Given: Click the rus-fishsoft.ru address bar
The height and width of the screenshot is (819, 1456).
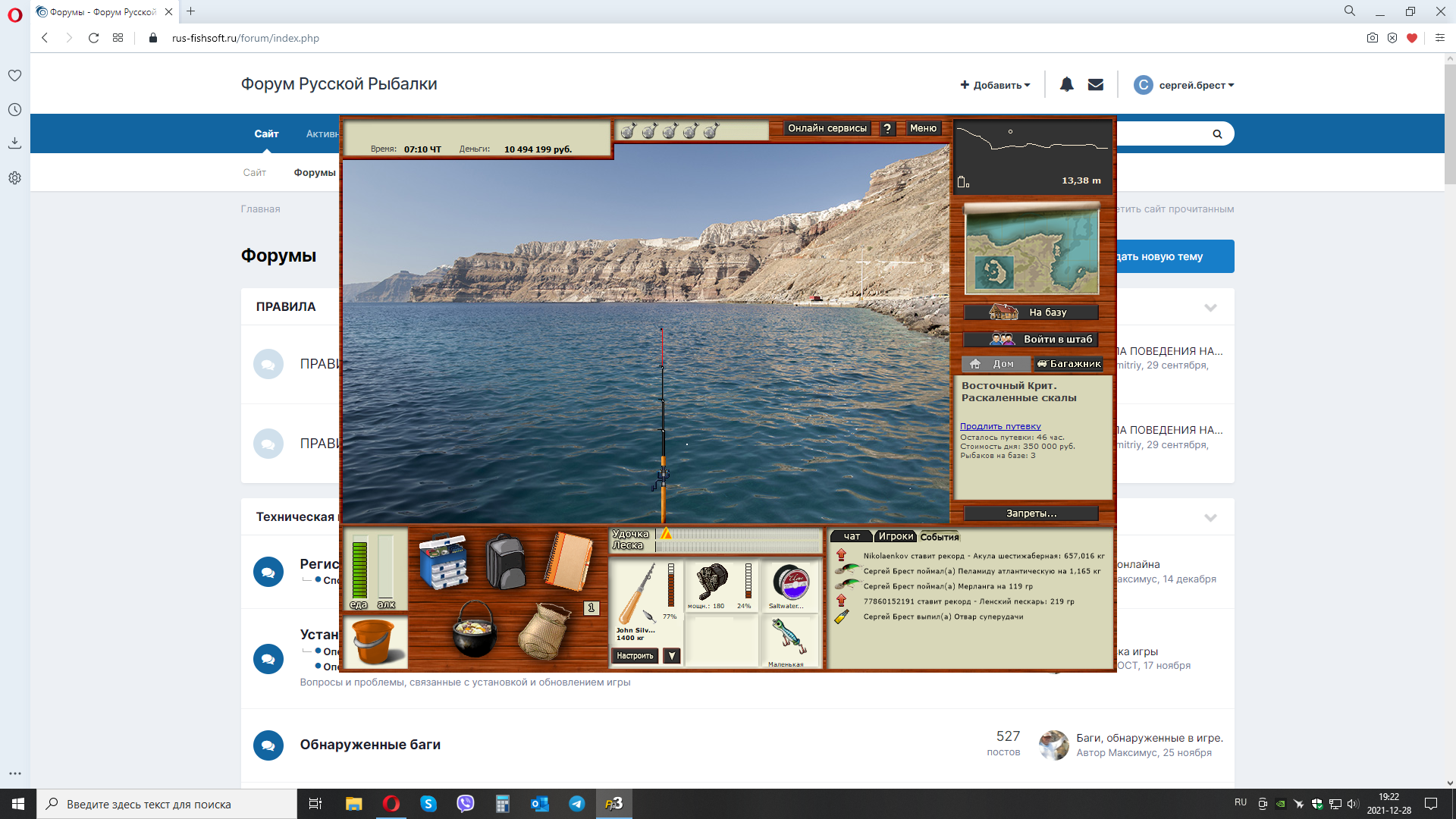Looking at the screenshot, I should (245, 38).
